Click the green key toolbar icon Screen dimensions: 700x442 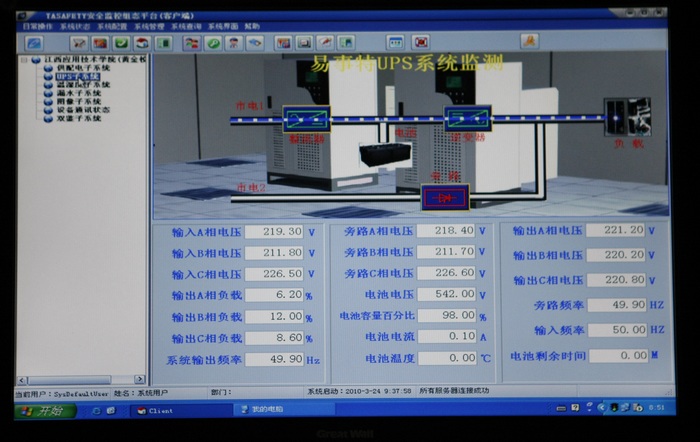(x=213, y=43)
